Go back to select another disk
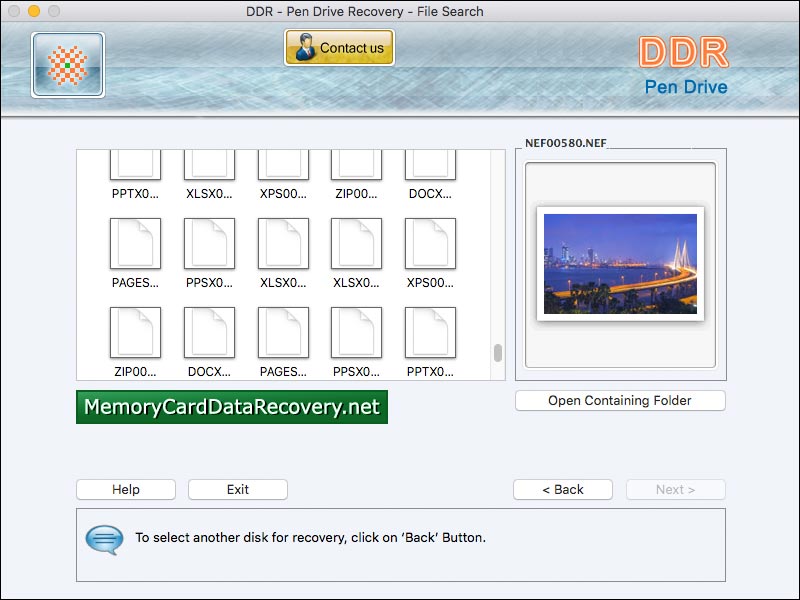 (x=562, y=489)
